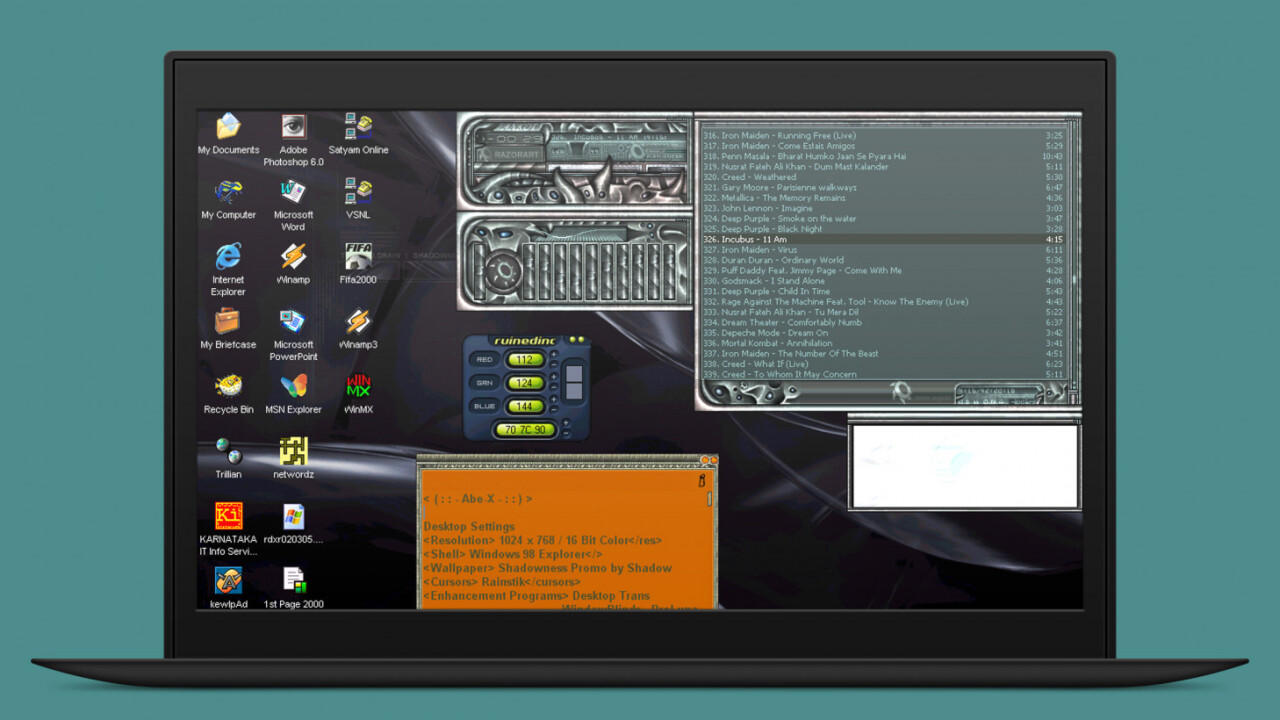
Task: Click the upper color preview swatch
Action: pyautogui.click(x=574, y=375)
